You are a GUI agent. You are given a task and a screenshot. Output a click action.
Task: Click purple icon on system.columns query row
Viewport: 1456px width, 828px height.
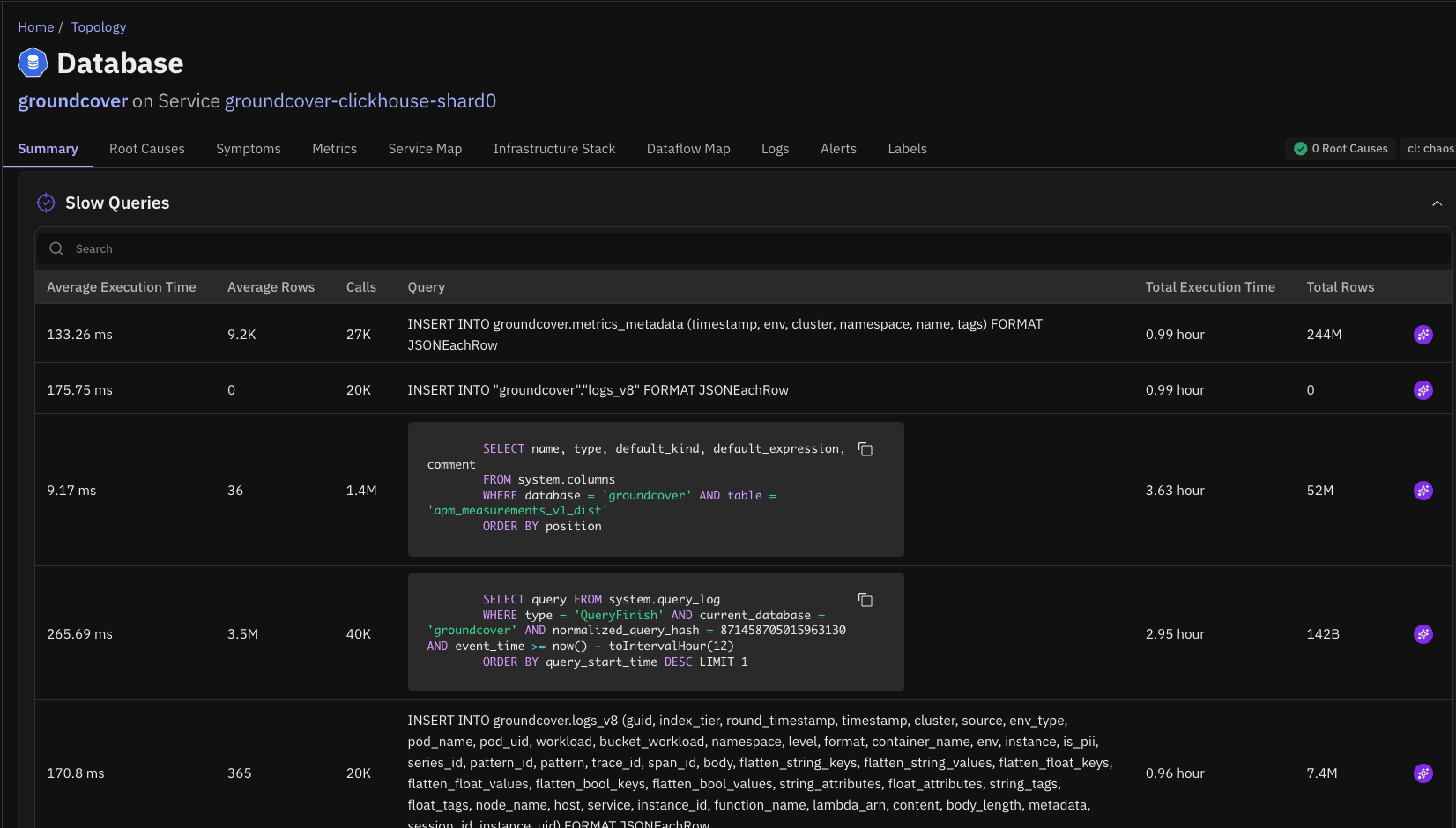1423,491
